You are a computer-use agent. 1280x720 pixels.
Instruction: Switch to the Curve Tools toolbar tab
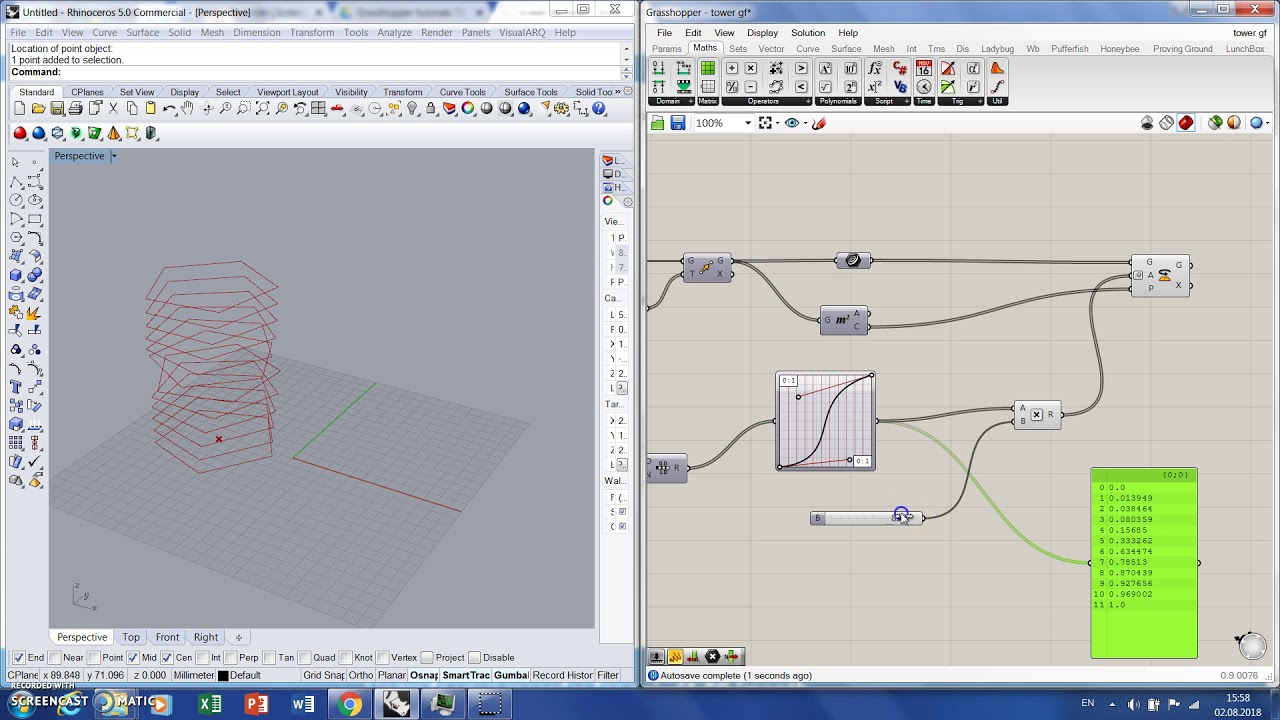click(x=462, y=92)
